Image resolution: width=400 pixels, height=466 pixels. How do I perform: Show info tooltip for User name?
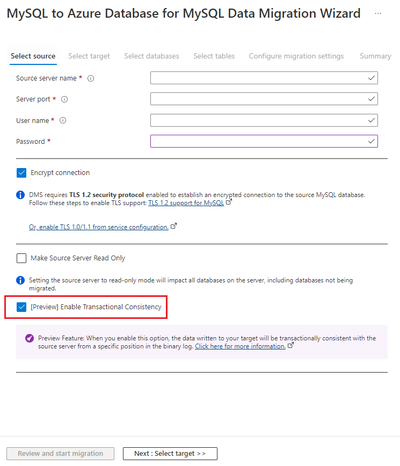[63, 121]
